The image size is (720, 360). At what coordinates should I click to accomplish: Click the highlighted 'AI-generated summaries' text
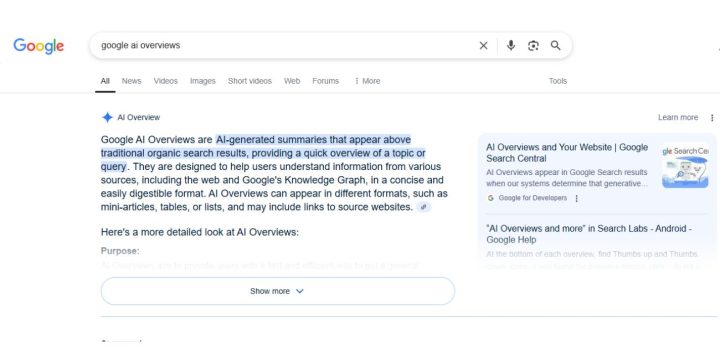click(263, 153)
